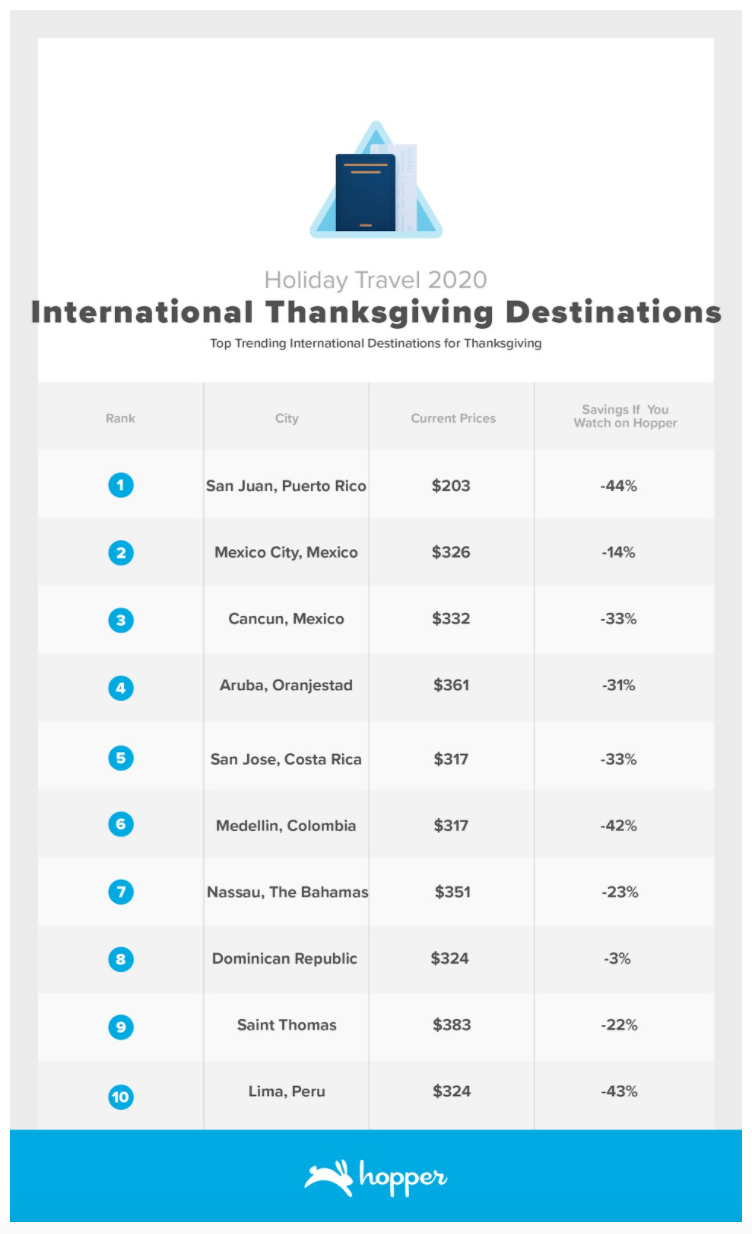Click the $361 price for Aruba
752x1234 pixels.
[451, 685]
